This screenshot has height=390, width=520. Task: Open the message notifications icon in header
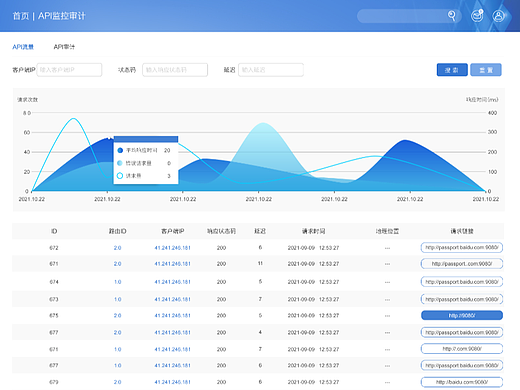tap(477, 16)
